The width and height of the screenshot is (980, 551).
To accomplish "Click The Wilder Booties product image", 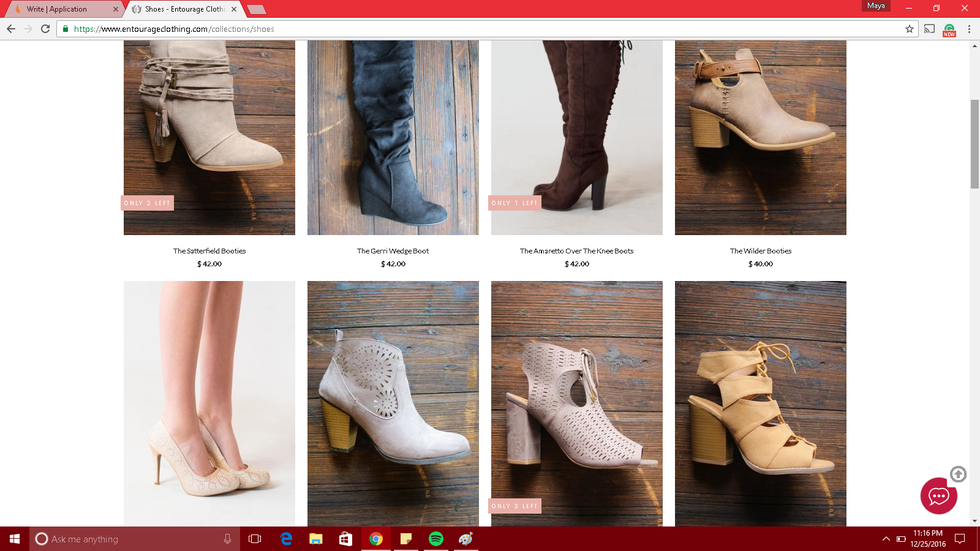I will coord(760,138).
